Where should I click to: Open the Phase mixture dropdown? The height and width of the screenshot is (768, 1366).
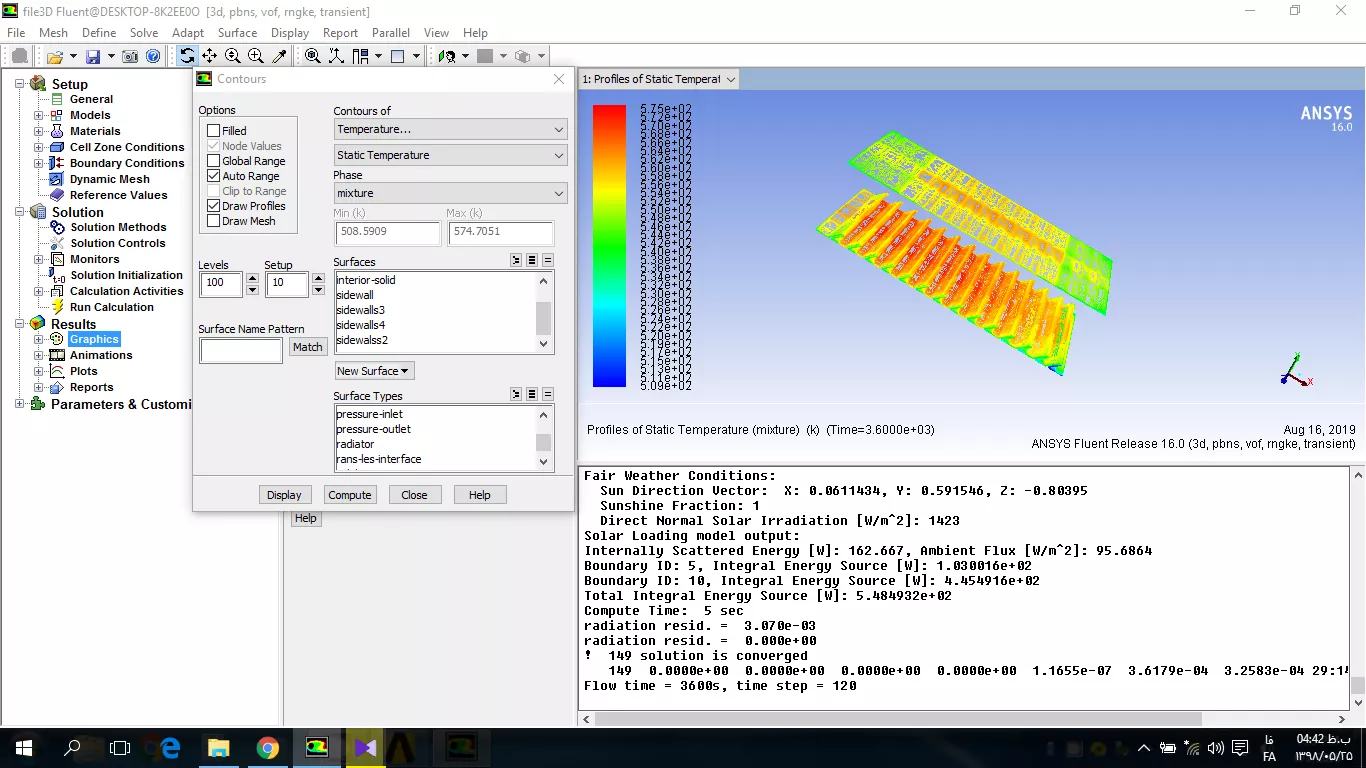pyautogui.click(x=450, y=193)
